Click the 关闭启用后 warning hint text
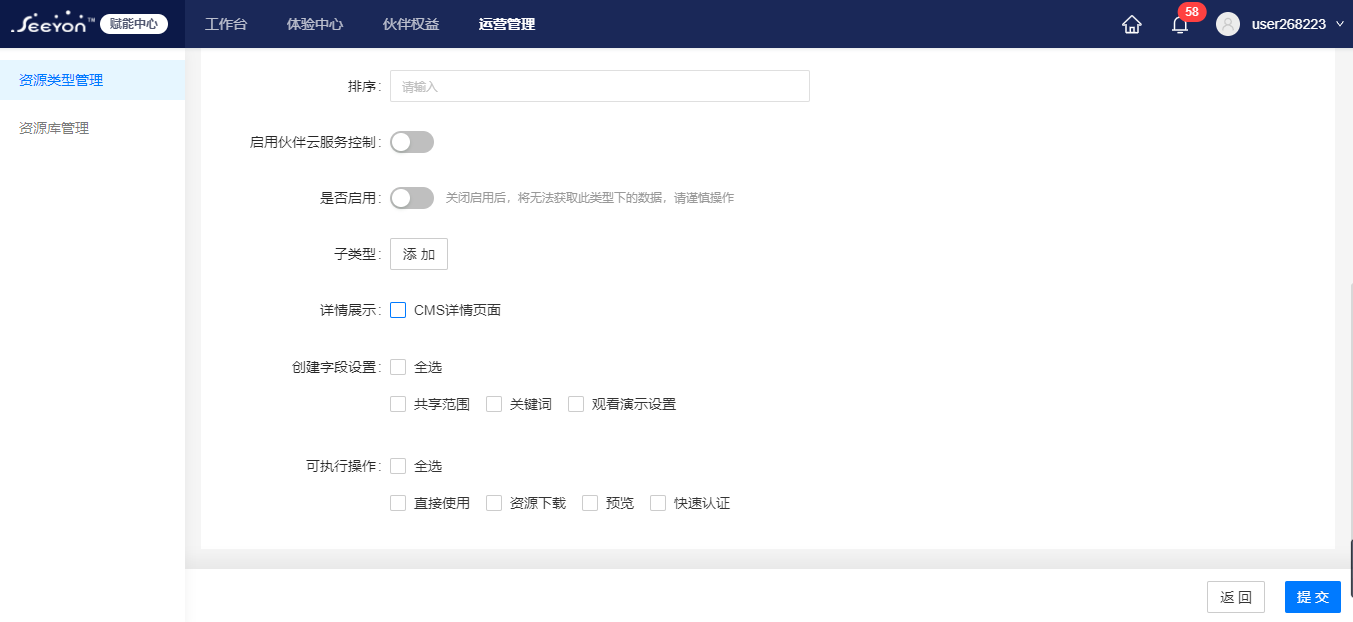 pos(590,198)
